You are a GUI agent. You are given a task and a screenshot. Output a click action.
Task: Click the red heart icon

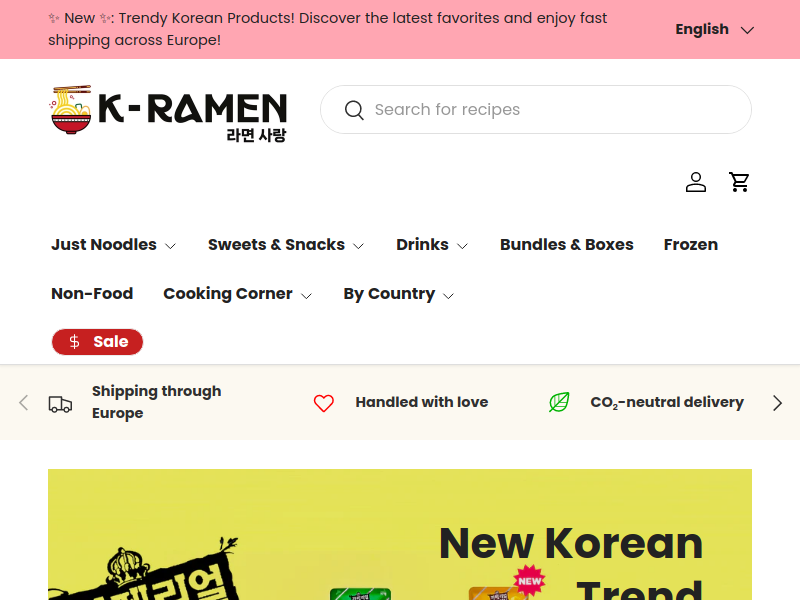pyautogui.click(x=323, y=403)
